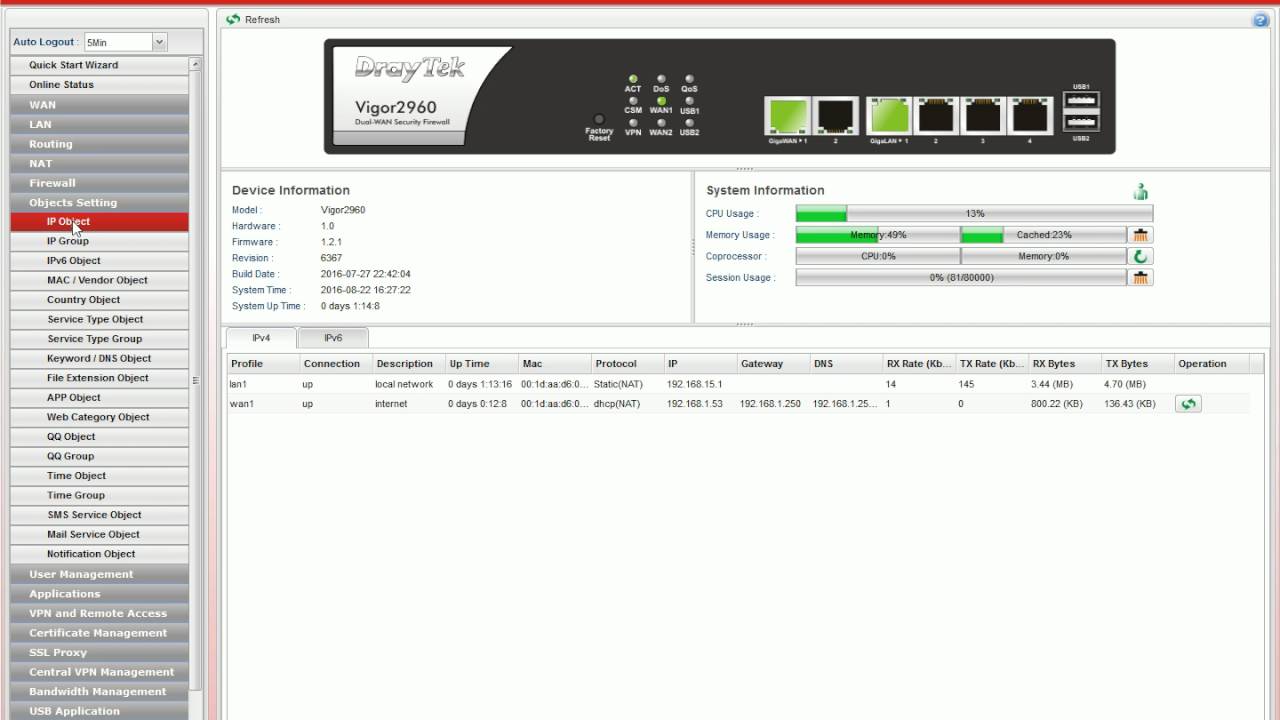The height and width of the screenshot is (720, 1280).
Task: Open SMS Service Object entry
Action: pos(99,515)
